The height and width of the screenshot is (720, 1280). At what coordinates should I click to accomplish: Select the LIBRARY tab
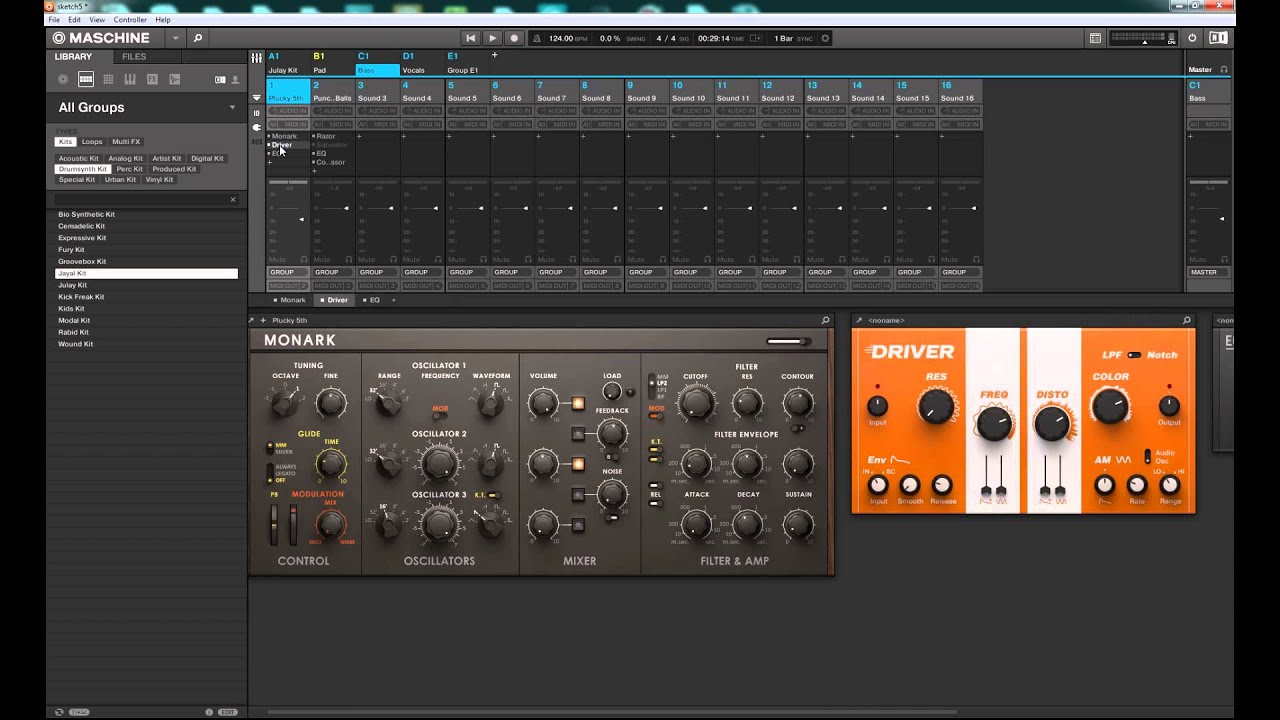[73, 57]
